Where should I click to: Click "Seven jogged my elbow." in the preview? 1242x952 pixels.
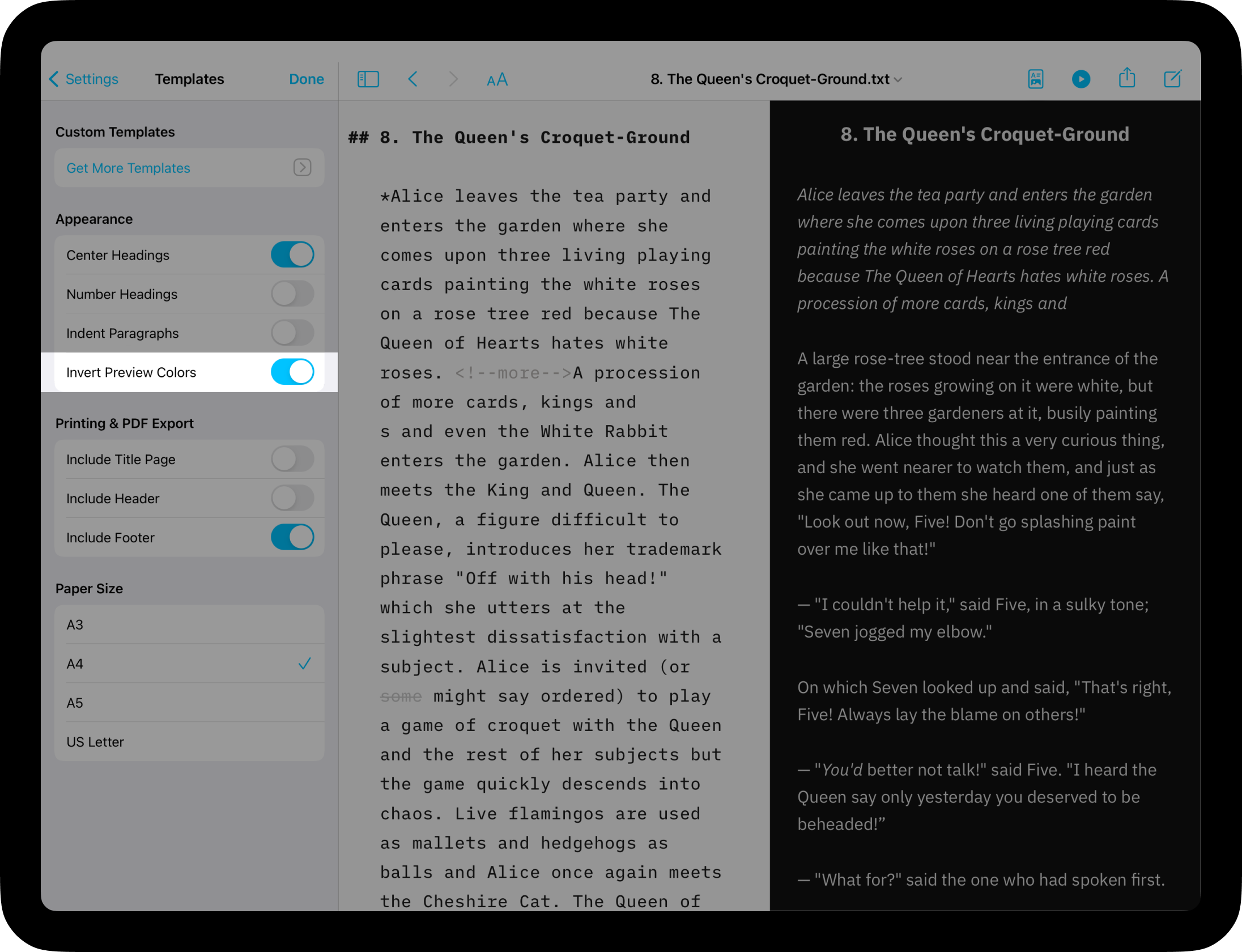(895, 632)
